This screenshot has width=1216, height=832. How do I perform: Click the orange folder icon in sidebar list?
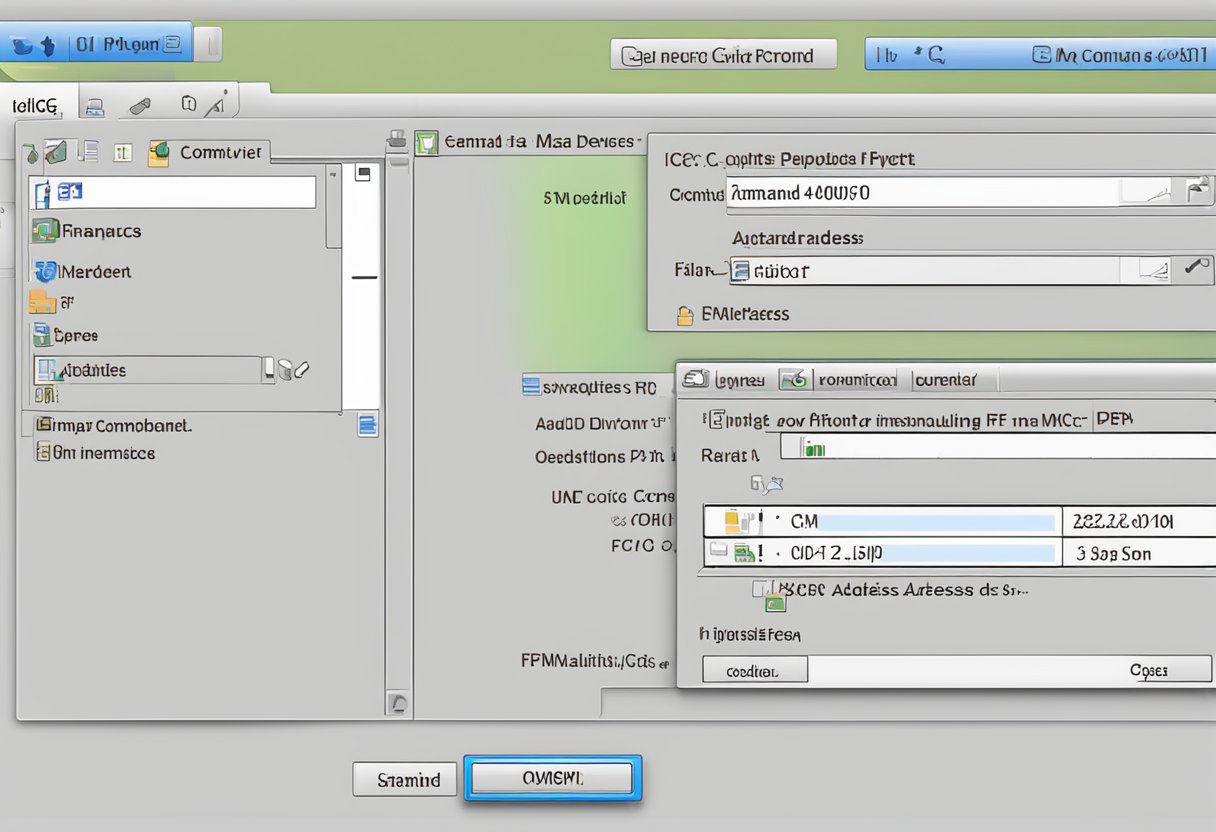(x=42, y=301)
